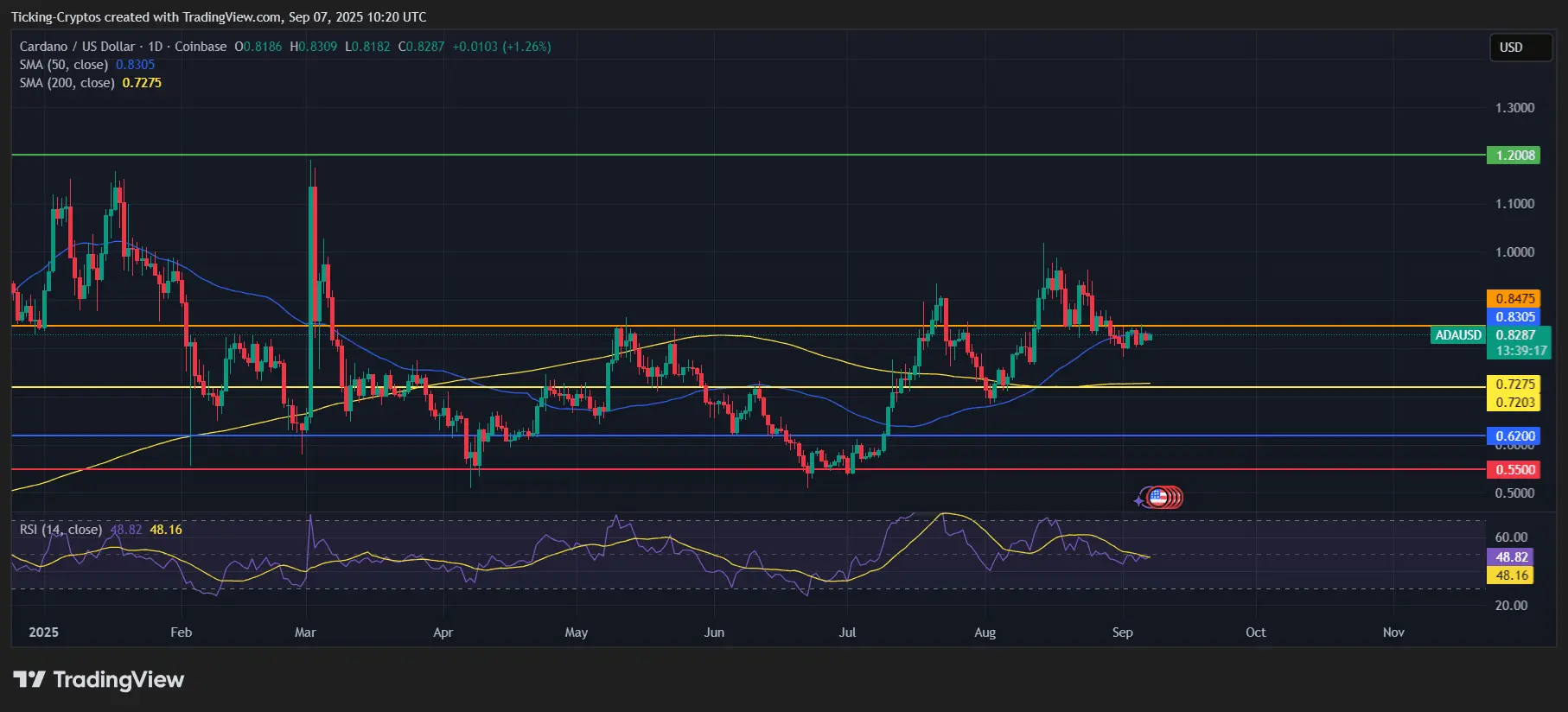Open the USD currency selector
Viewport: 1568px width, 712px height.
tap(1520, 48)
